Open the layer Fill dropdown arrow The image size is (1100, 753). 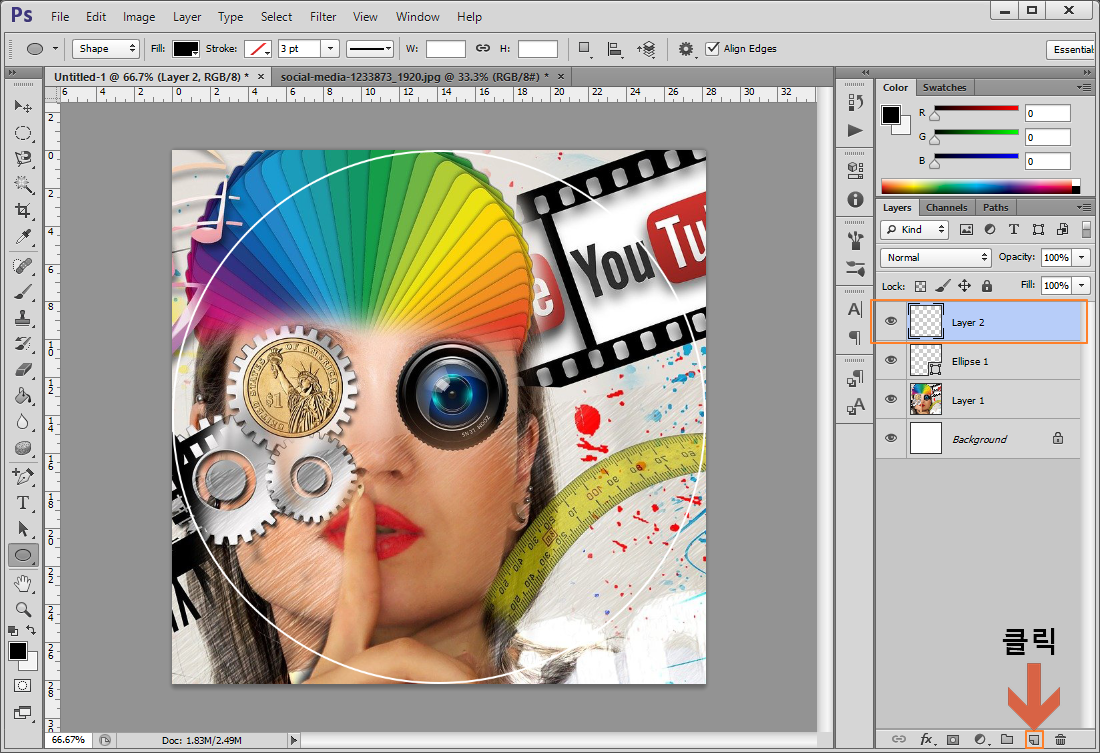(1082, 286)
